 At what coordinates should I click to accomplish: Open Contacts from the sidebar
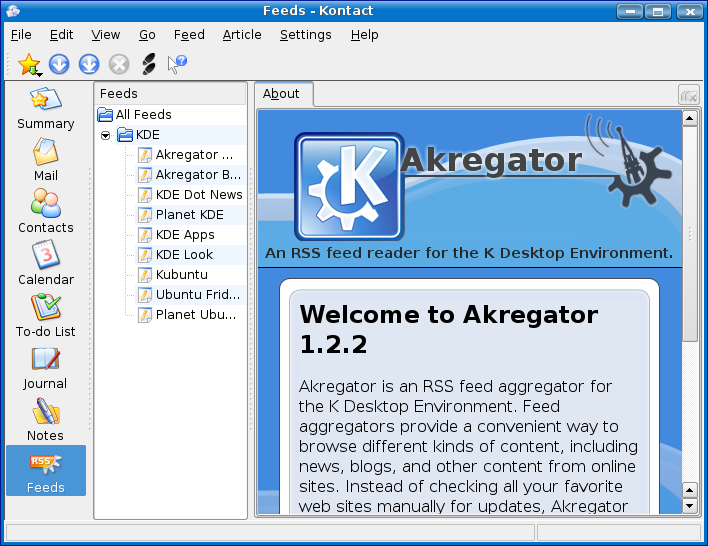(45, 212)
